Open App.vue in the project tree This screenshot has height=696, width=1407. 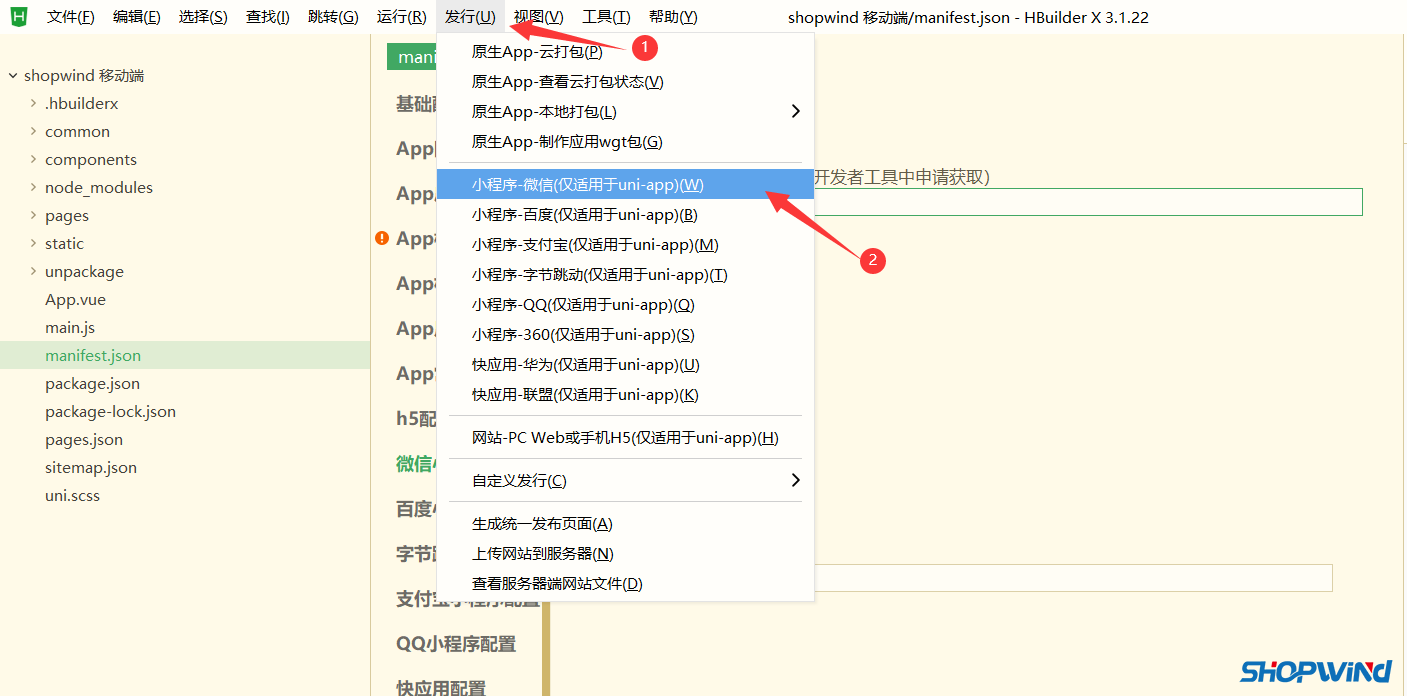[75, 300]
